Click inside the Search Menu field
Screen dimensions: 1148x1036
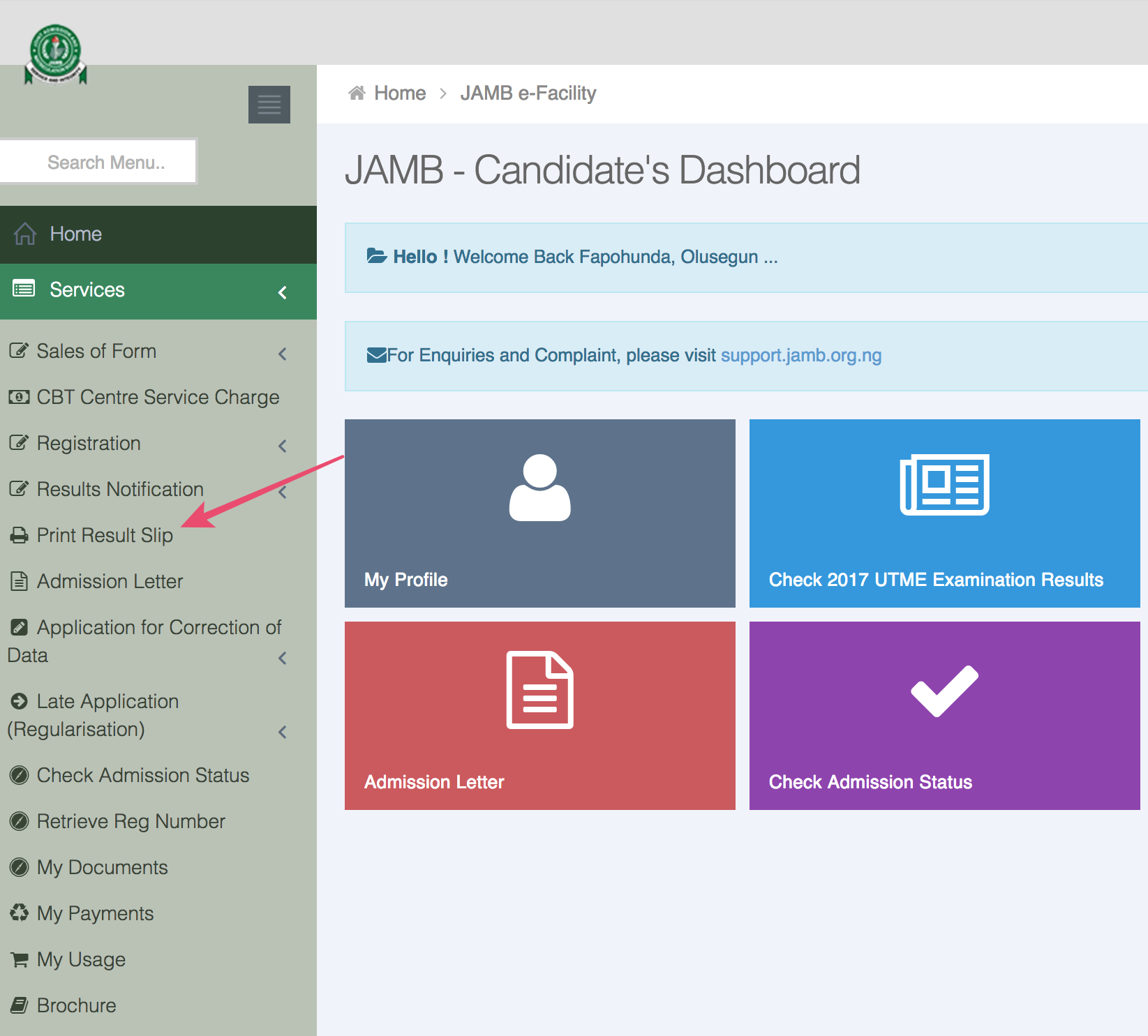(x=98, y=161)
